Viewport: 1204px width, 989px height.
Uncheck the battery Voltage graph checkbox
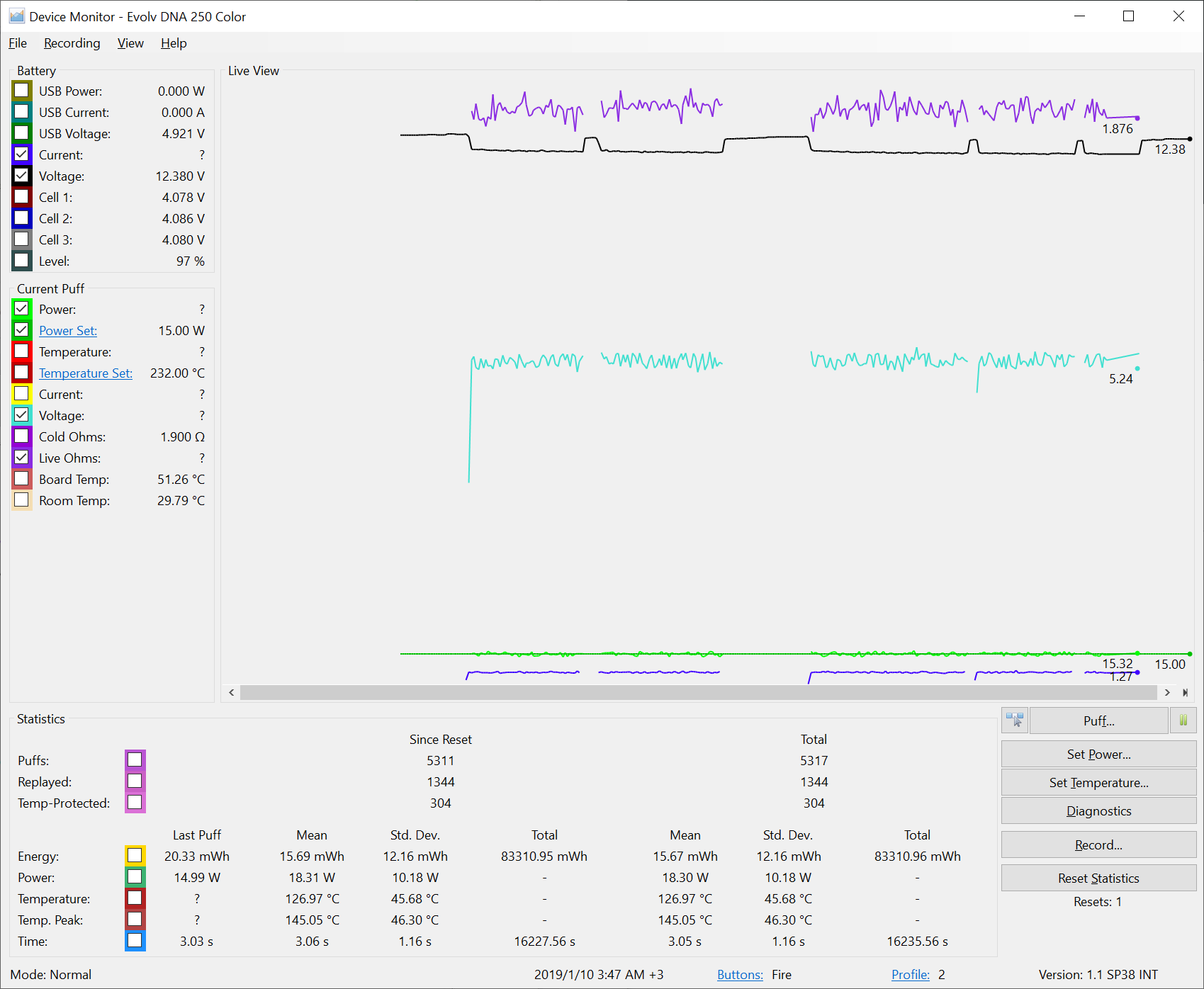click(22, 176)
